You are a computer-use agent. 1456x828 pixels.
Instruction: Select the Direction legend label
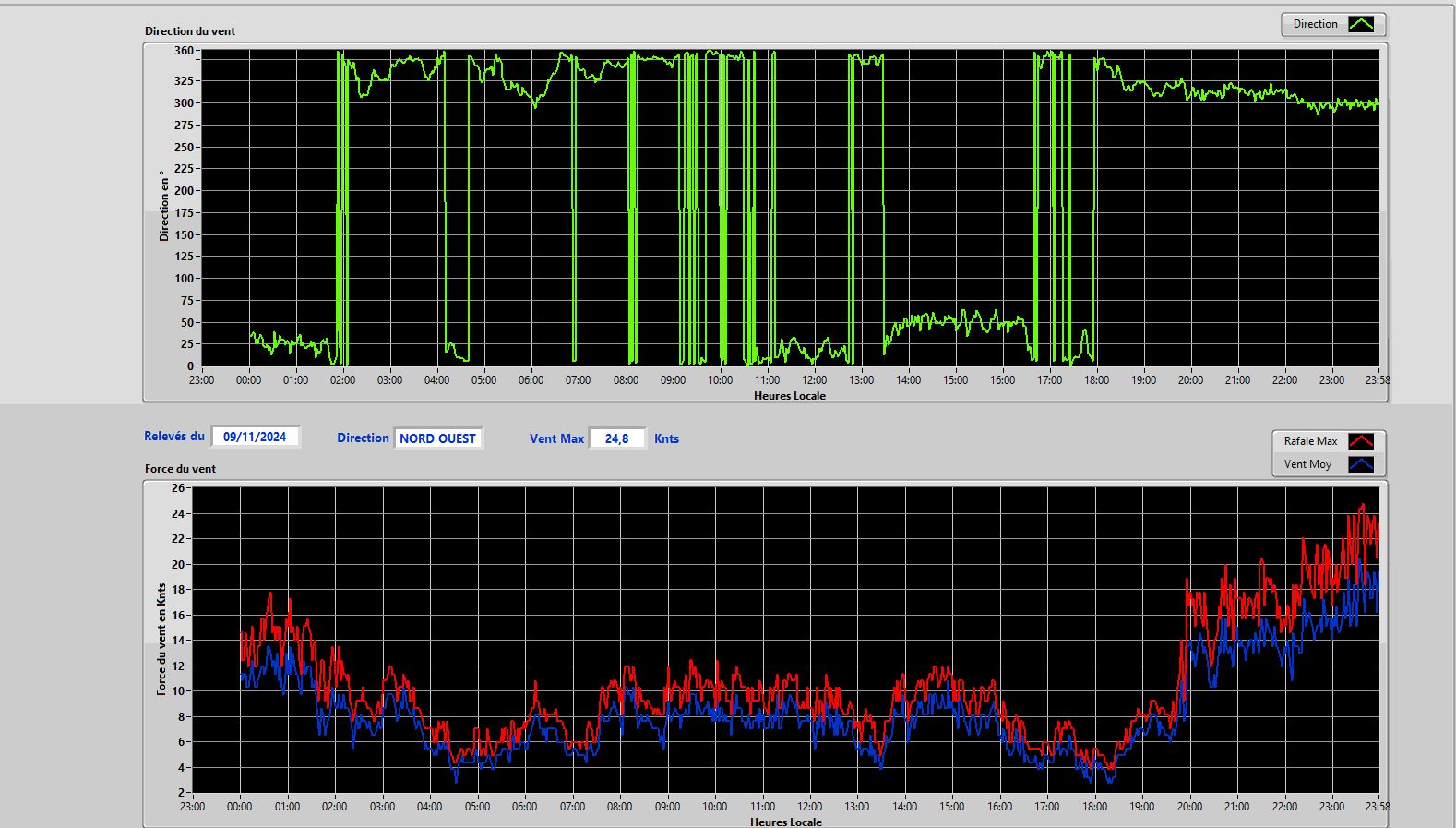pos(1315,24)
